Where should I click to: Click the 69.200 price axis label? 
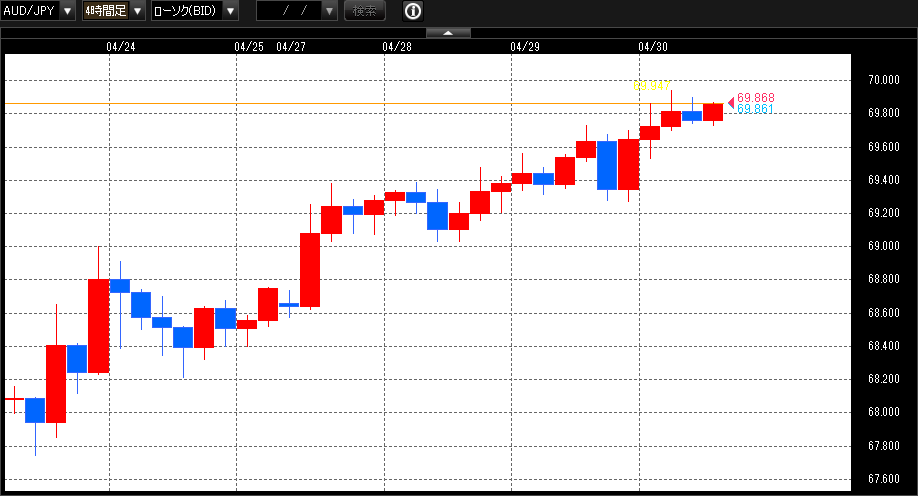pos(884,213)
